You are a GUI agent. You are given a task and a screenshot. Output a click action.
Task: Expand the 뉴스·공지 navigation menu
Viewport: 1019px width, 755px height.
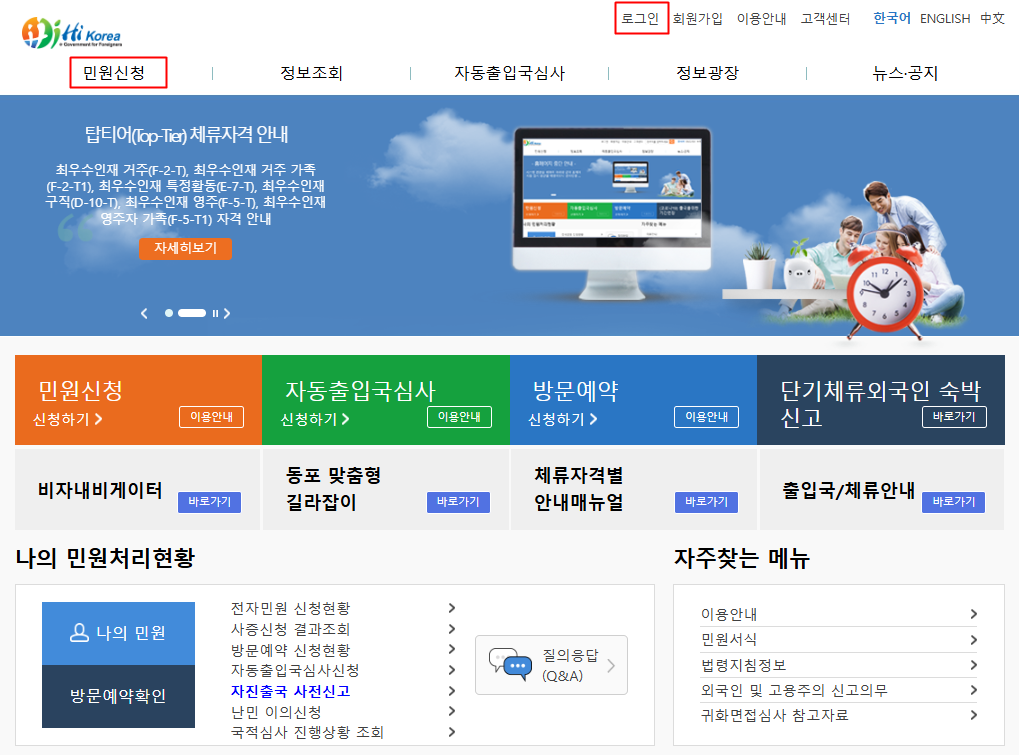click(905, 73)
